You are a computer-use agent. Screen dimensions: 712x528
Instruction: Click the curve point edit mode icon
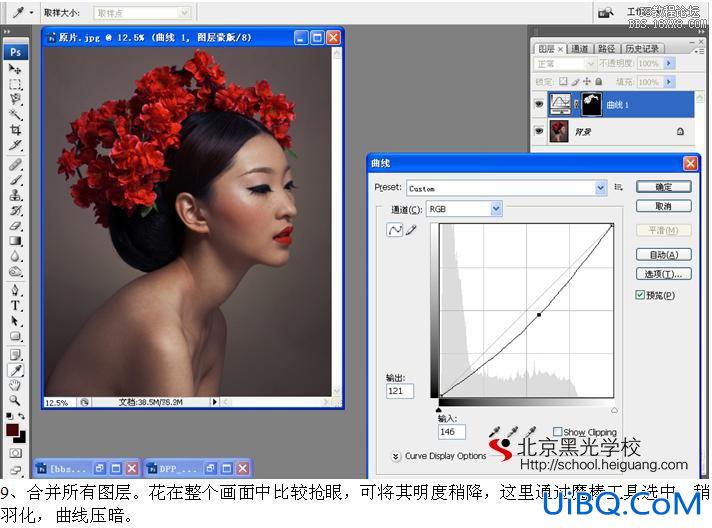394,230
